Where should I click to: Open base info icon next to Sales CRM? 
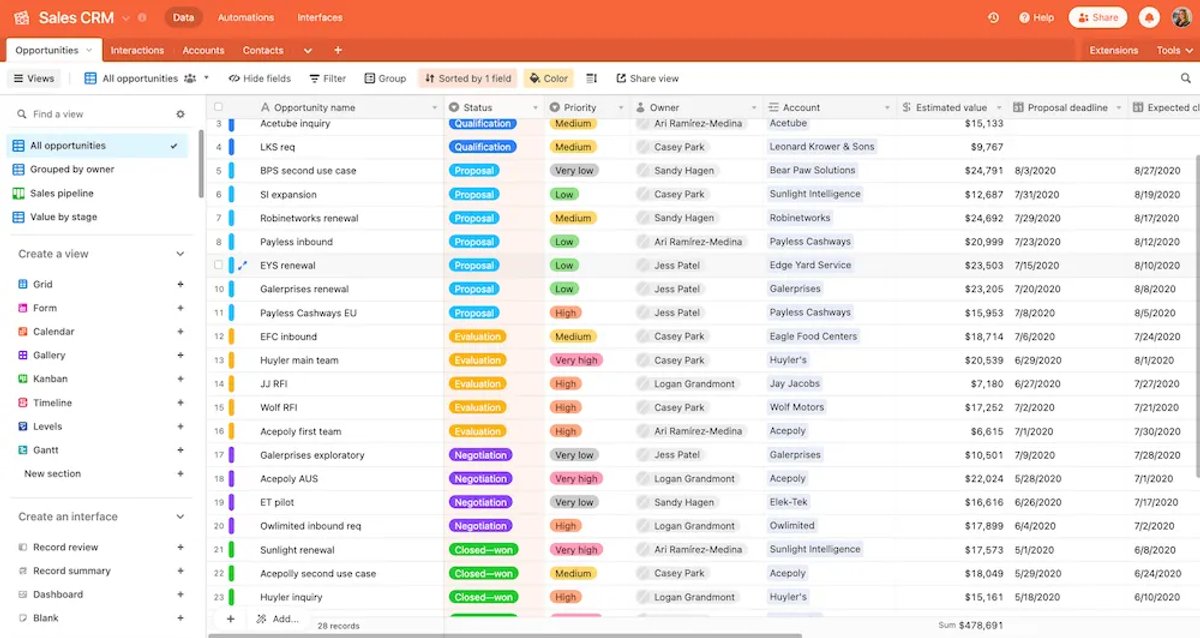tap(142, 18)
